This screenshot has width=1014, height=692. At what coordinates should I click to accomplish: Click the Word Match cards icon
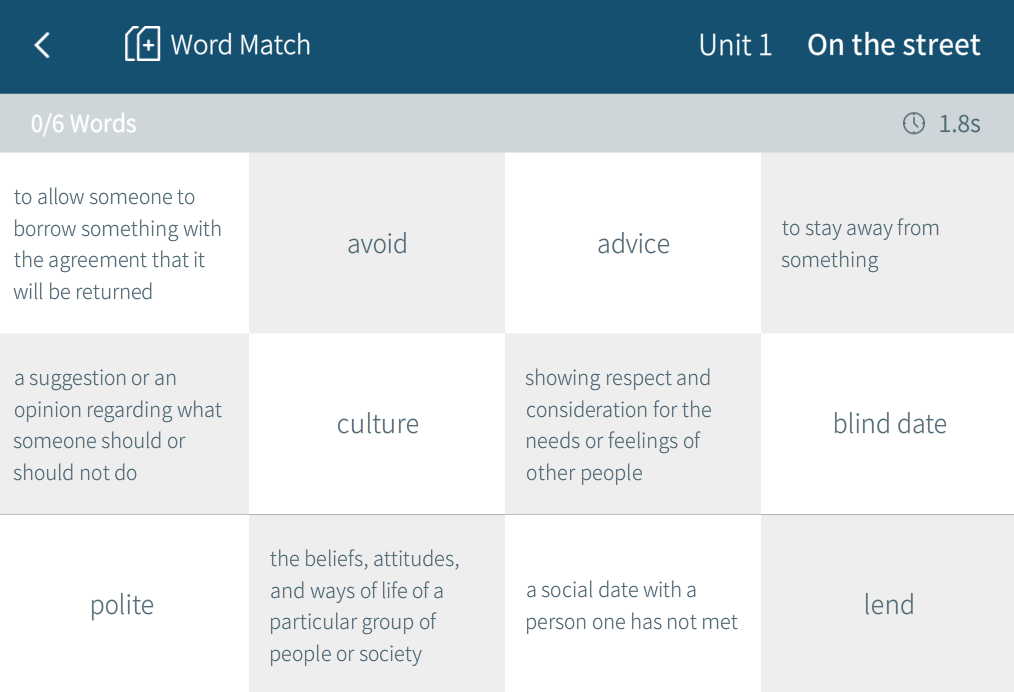click(142, 45)
